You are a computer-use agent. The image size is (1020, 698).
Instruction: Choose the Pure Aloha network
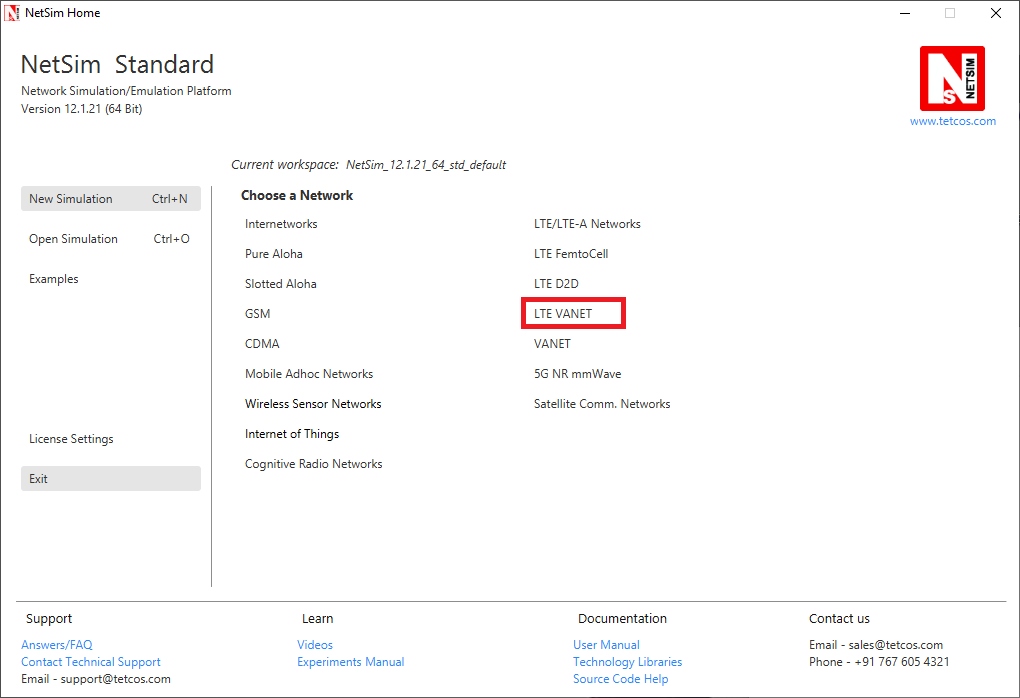[273, 254]
